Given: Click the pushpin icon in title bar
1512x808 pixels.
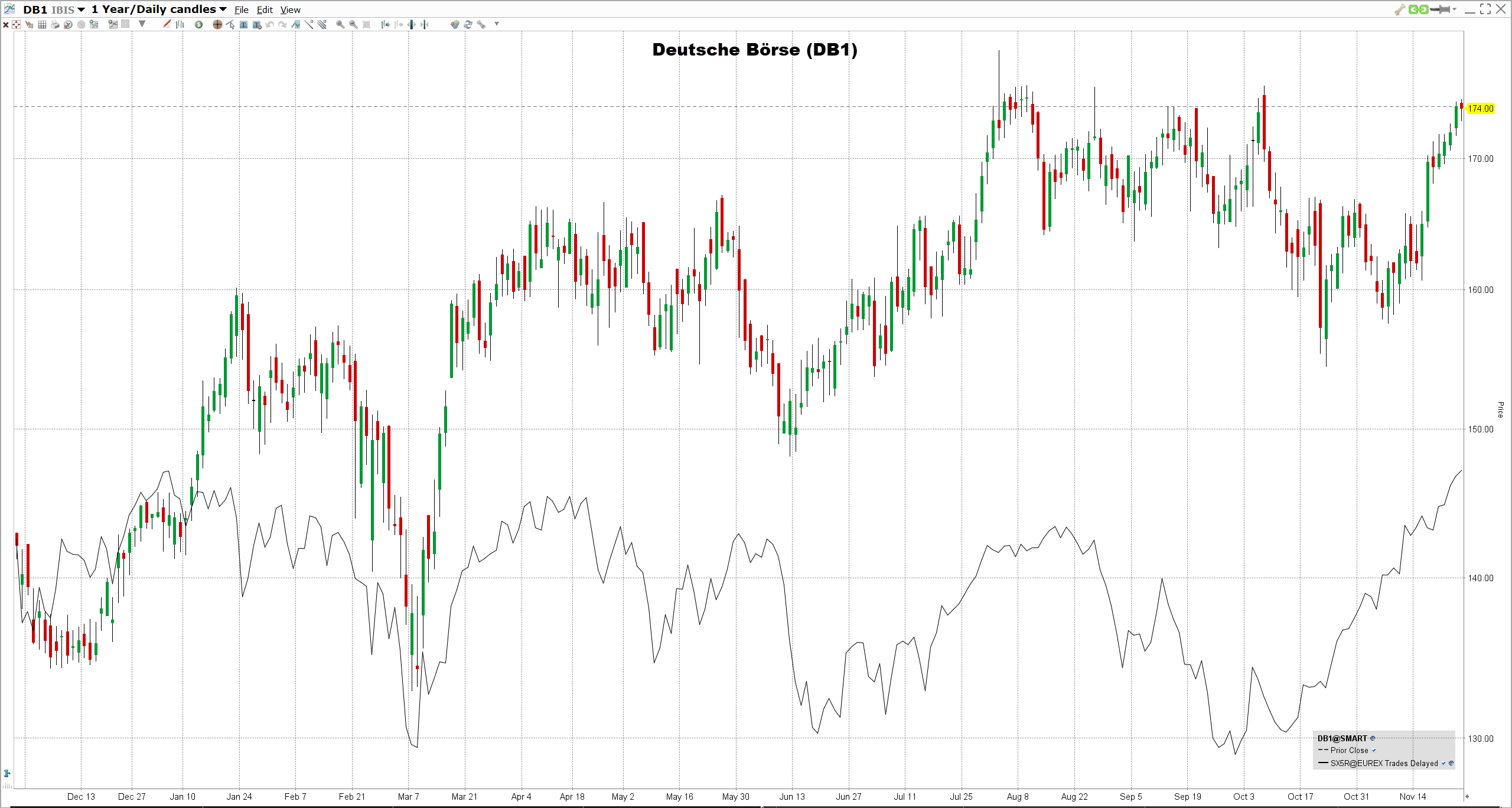Looking at the screenshot, I should (x=1440, y=9).
